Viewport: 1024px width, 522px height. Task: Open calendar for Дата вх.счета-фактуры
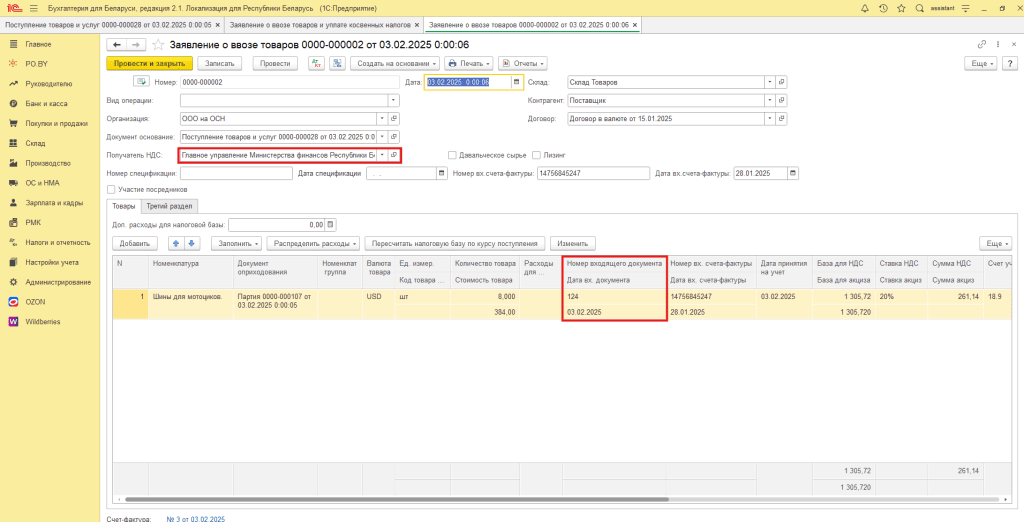pos(793,173)
